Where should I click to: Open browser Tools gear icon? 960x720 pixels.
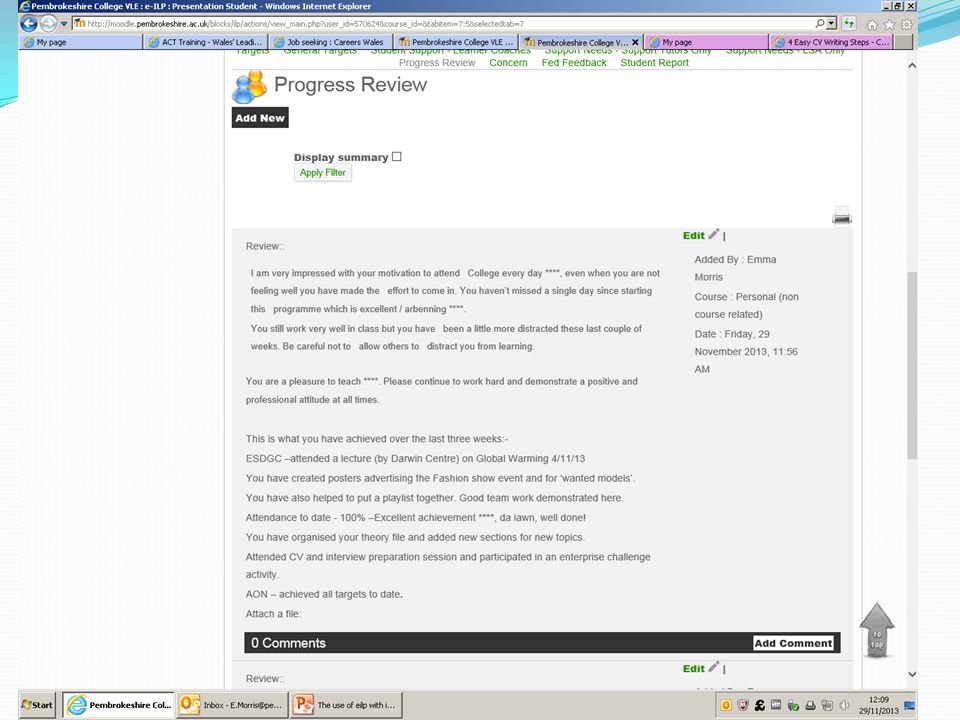[x=907, y=24]
